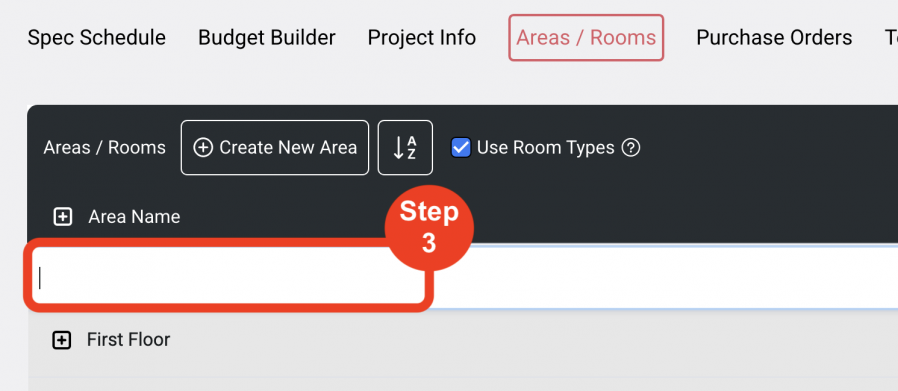This screenshot has width=898, height=391.
Task: Expand the First Floor area
Action: [x=61, y=341]
